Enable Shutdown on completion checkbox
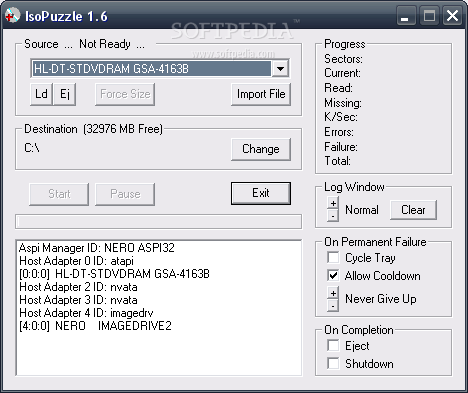The height and width of the screenshot is (393, 468). coord(333,363)
